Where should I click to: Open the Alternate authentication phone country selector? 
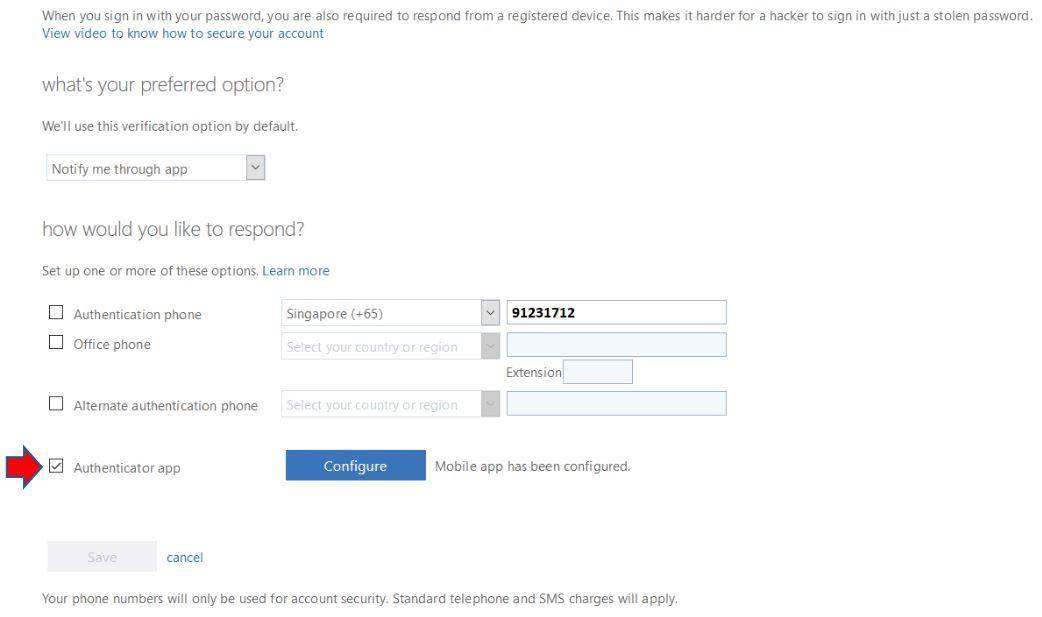click(x=390, y=404)
